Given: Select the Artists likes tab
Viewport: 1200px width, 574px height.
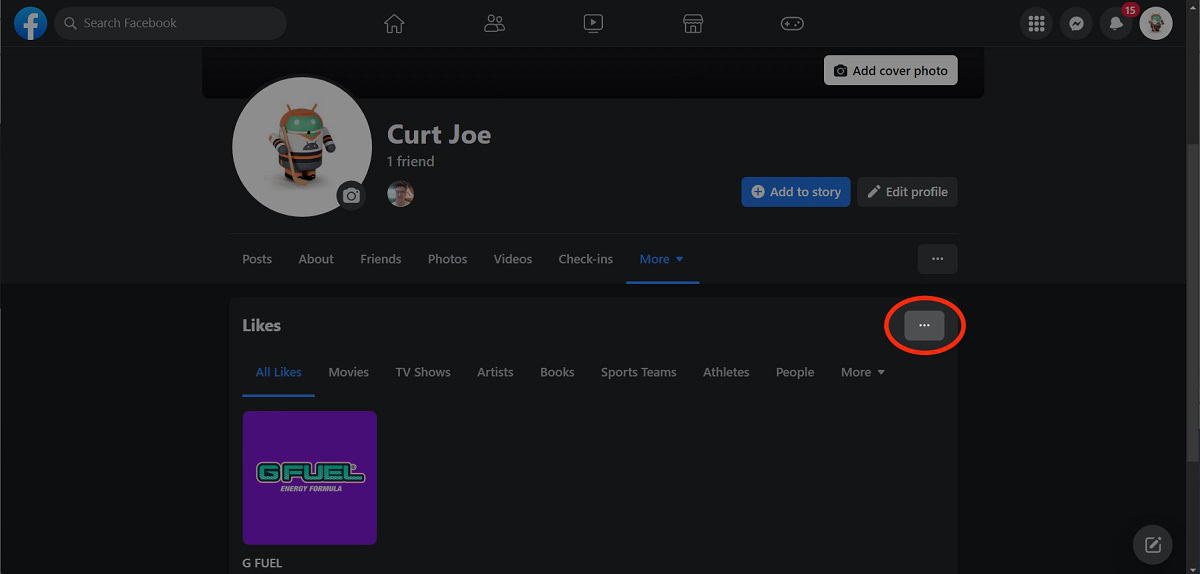Looking at the screenshot, I should pos(495,372).
